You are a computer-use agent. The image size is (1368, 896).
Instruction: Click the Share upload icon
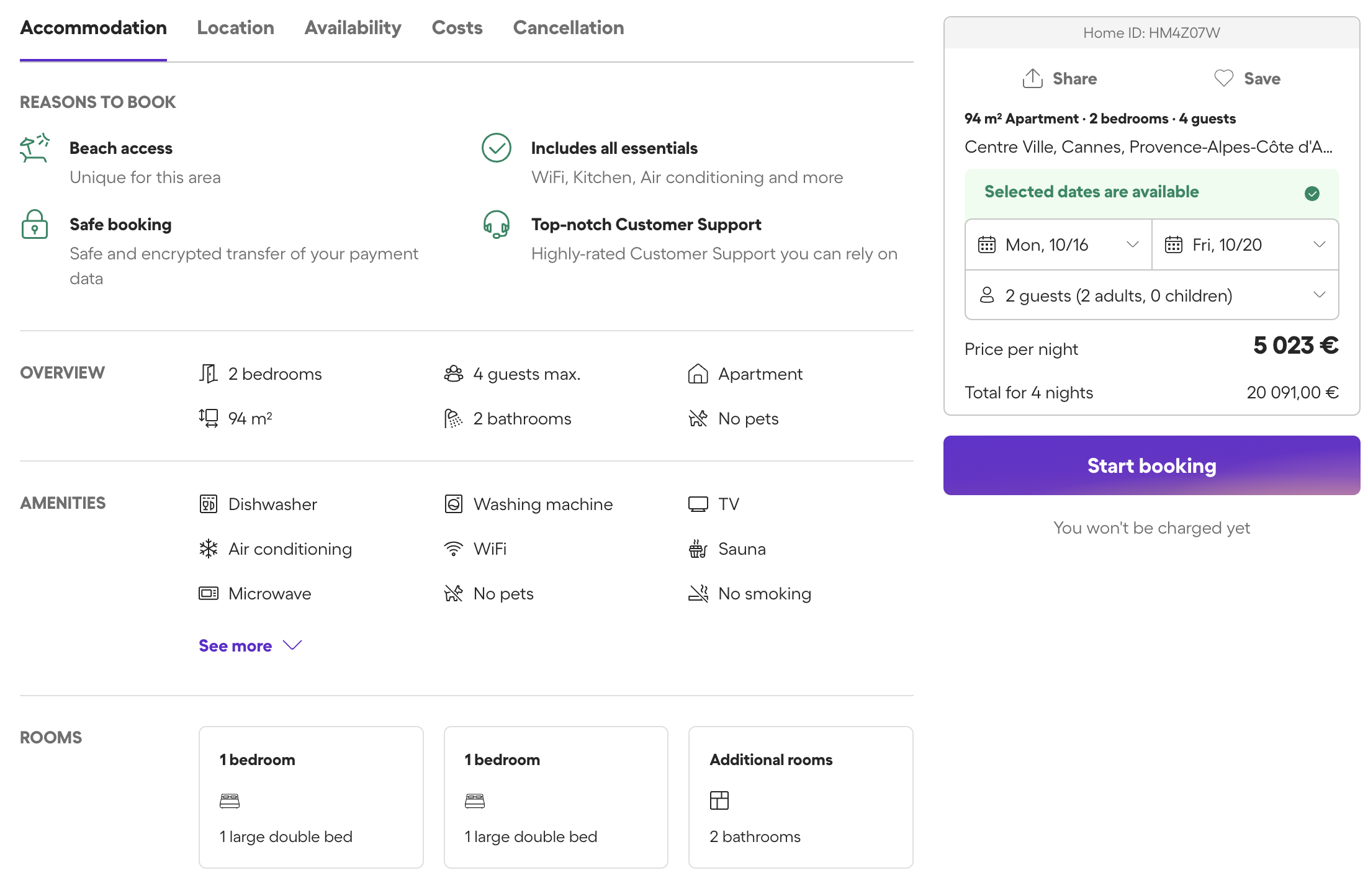click(1032, 79)
